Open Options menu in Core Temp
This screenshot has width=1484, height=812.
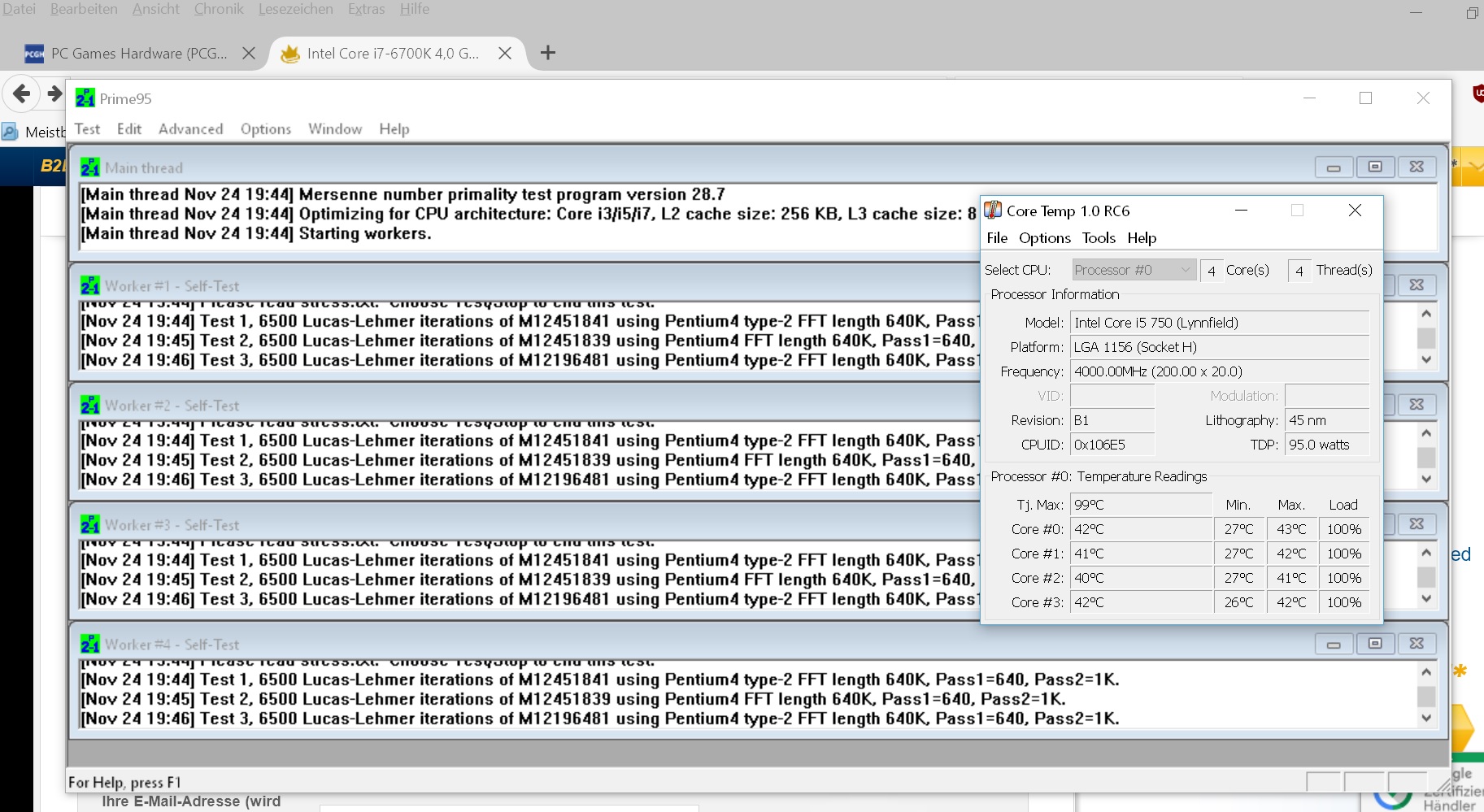pyautogui.click(x=1044, y=238)
